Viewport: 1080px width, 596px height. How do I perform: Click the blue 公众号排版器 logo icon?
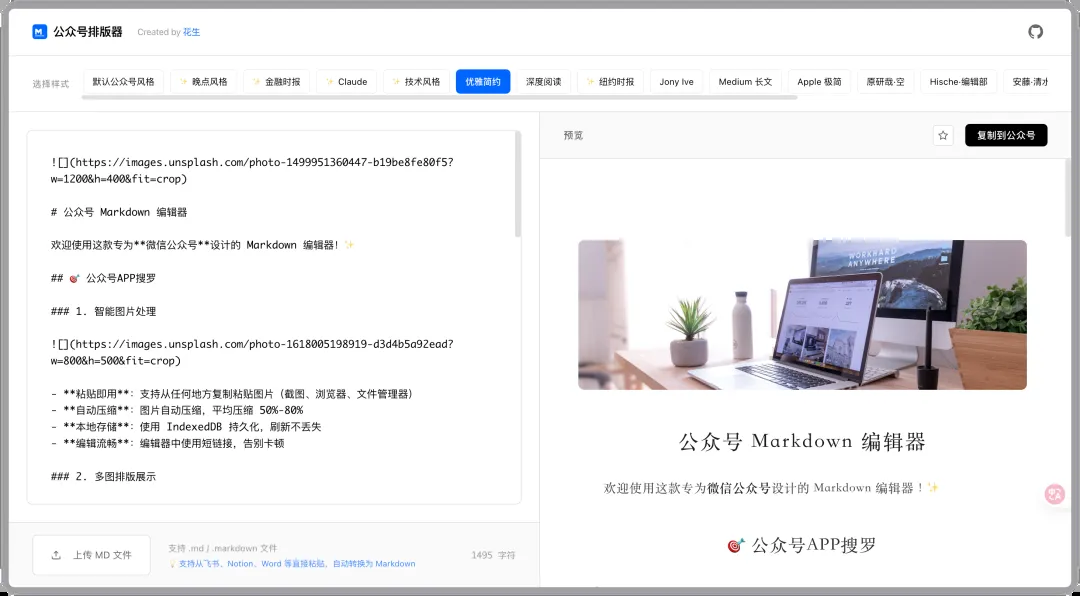click(40, 32)
